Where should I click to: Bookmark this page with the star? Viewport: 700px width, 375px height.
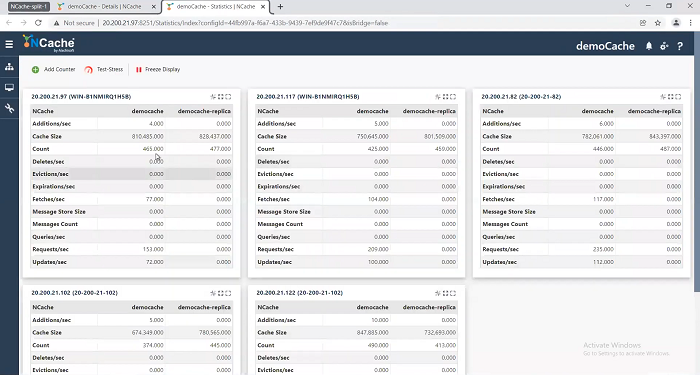point(658,23)
